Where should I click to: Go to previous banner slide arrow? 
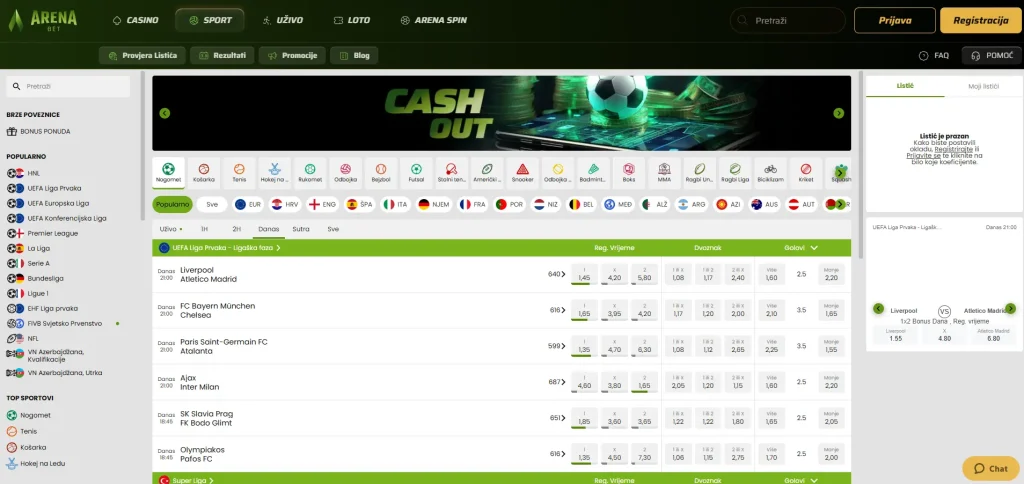point(165,113)
